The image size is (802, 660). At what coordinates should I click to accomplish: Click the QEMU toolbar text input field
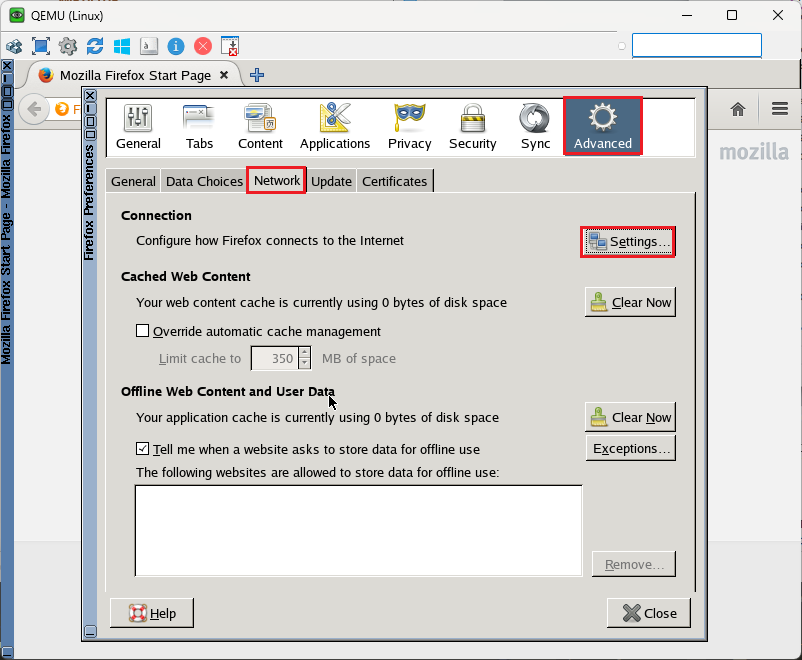(x=697, y=46)
